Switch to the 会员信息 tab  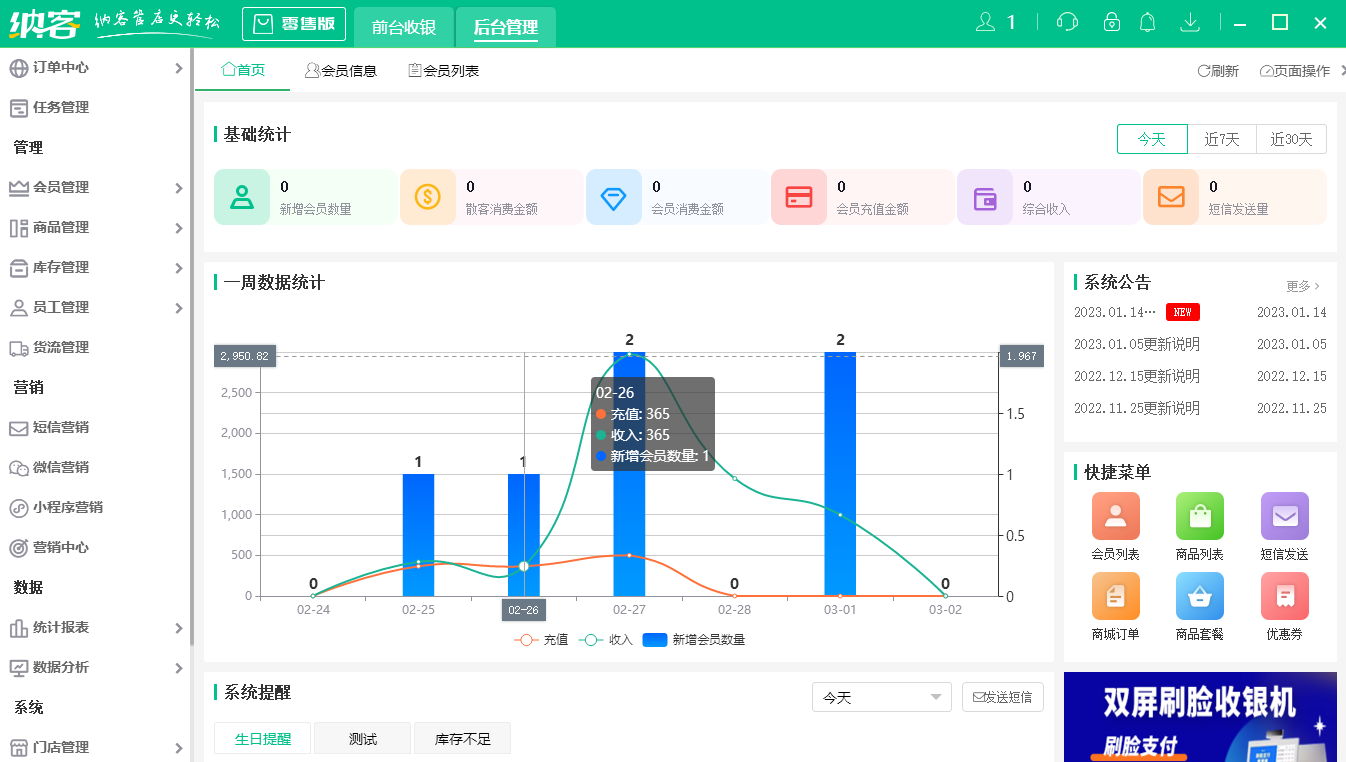(341, 70)
